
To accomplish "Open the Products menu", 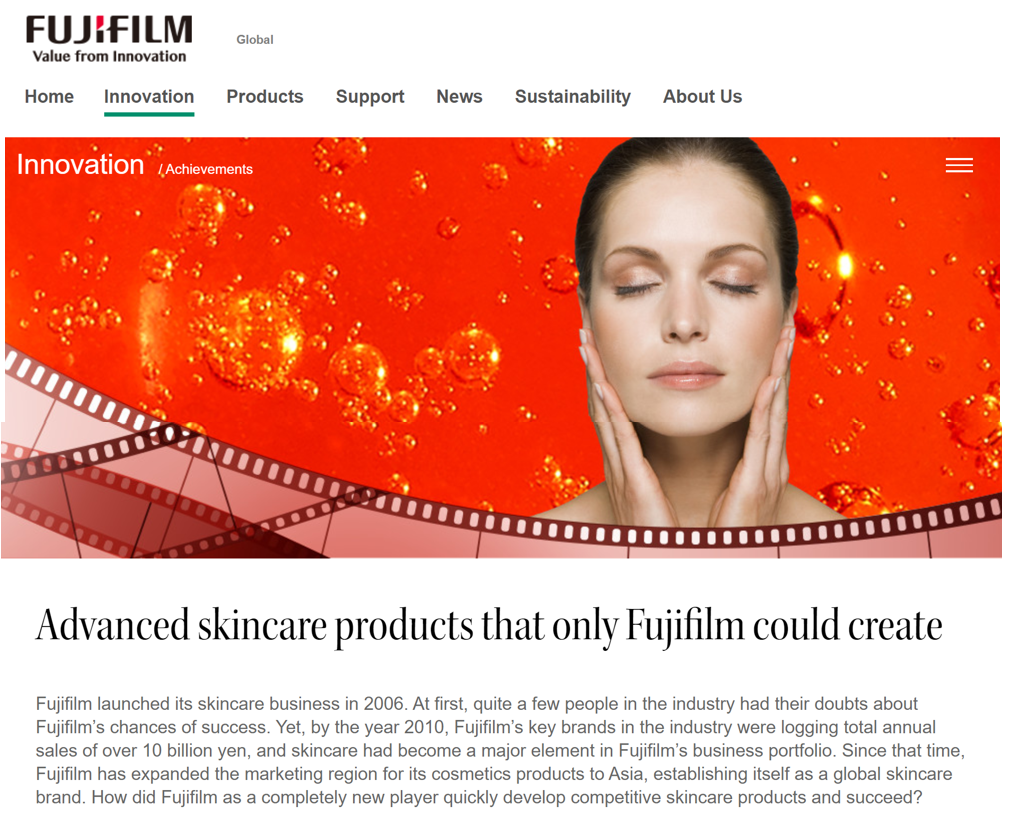I will click(x=265, y=97).
